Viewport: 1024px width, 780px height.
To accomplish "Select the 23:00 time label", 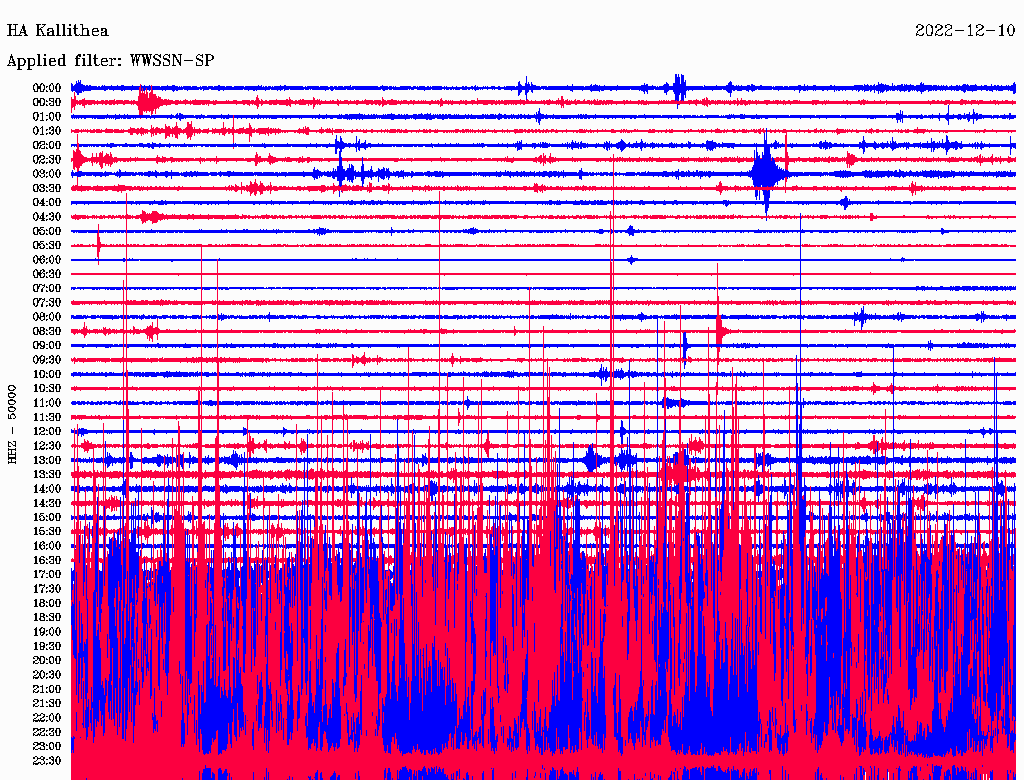I will (47, 747).
